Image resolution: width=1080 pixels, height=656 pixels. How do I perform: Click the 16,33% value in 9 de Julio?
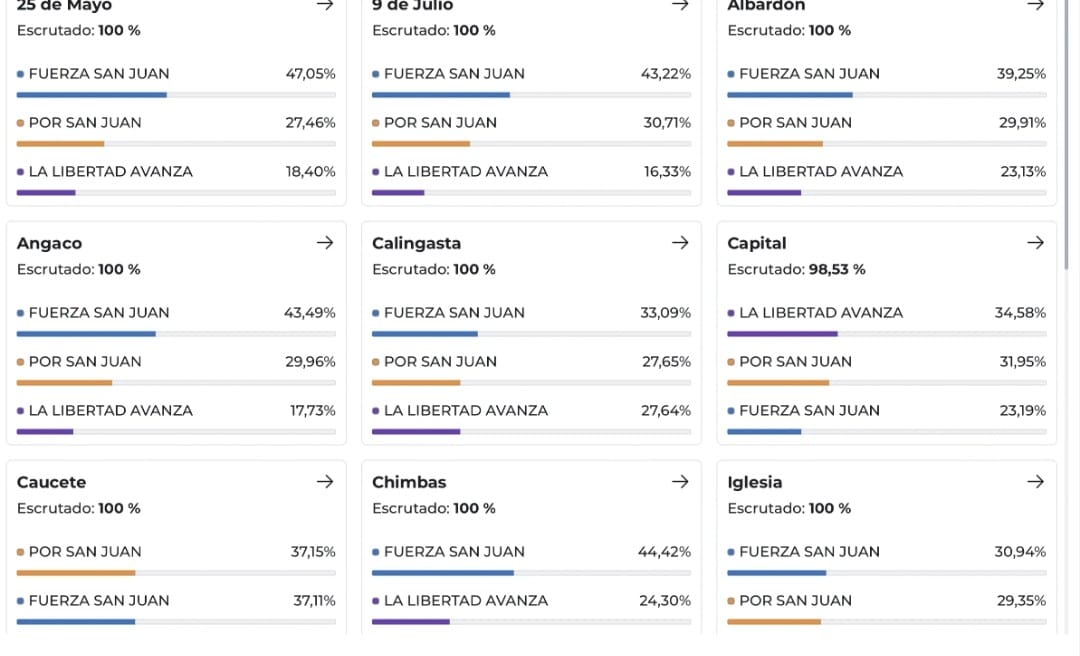pos(667,172)
